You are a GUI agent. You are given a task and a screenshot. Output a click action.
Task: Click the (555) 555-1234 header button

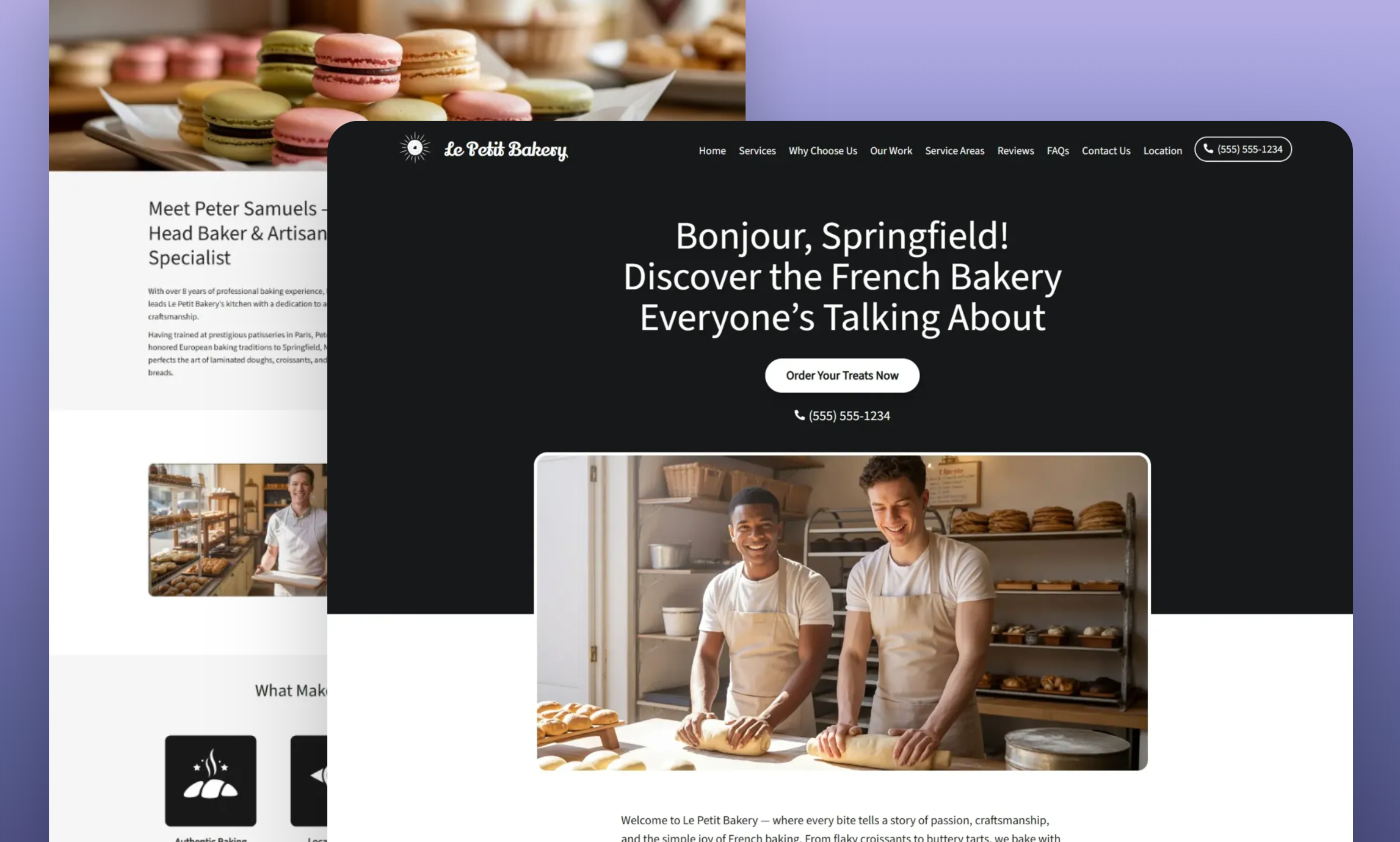1242,149
